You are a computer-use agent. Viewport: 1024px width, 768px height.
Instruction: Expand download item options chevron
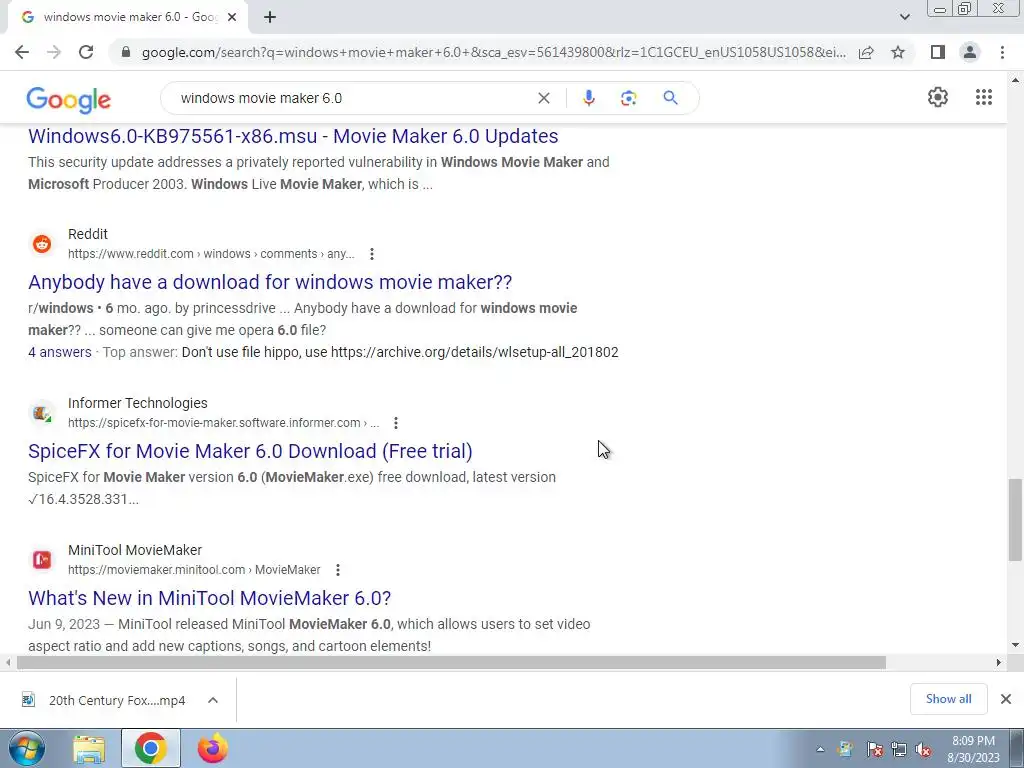click(213, 700)
